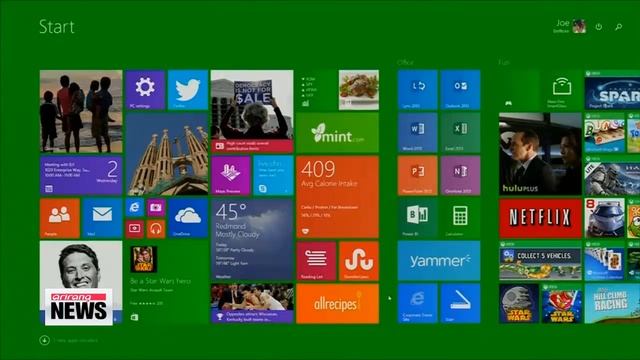Open the OneNote 2013 tile

460,175
